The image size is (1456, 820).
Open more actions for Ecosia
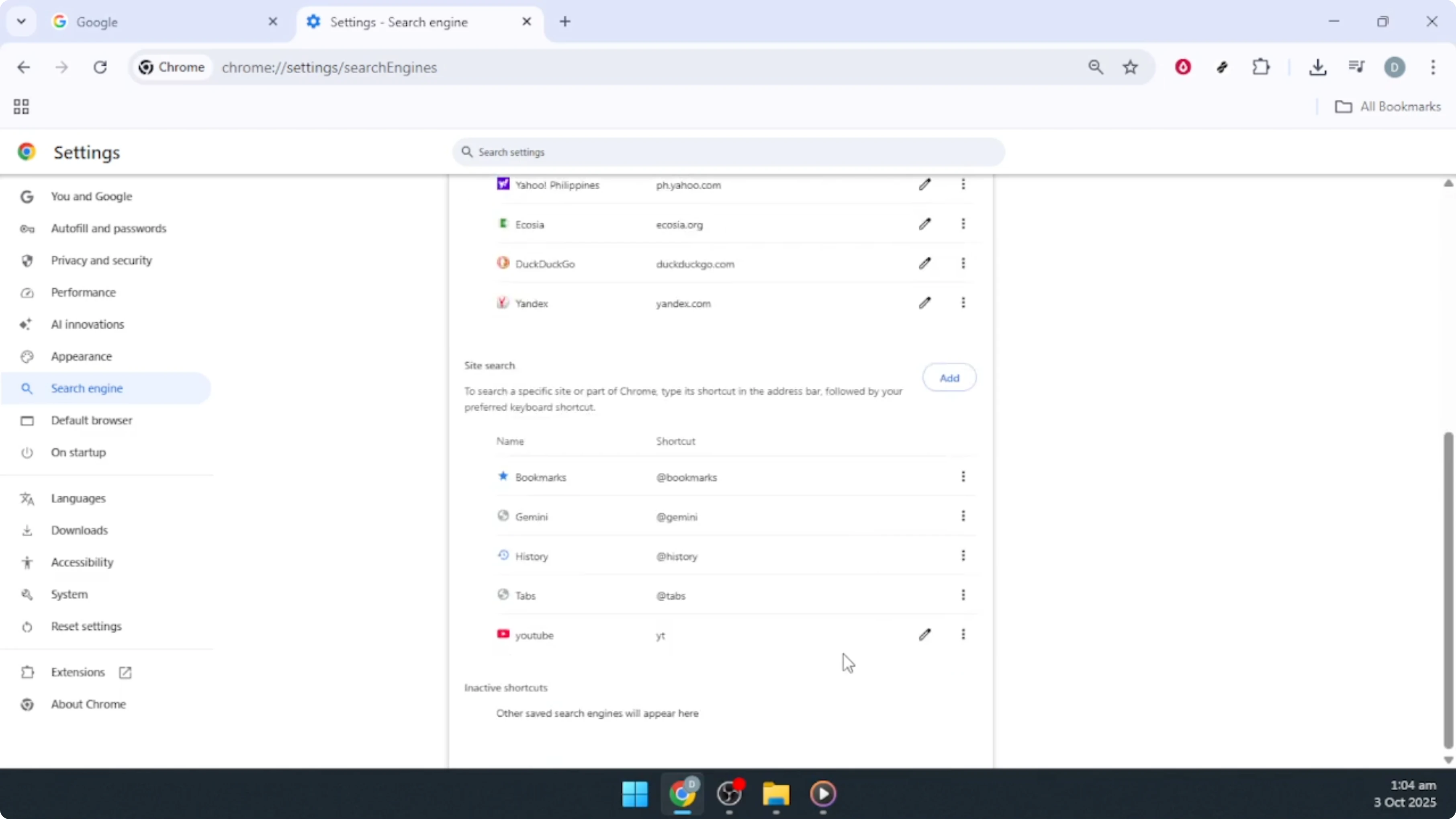963,224
